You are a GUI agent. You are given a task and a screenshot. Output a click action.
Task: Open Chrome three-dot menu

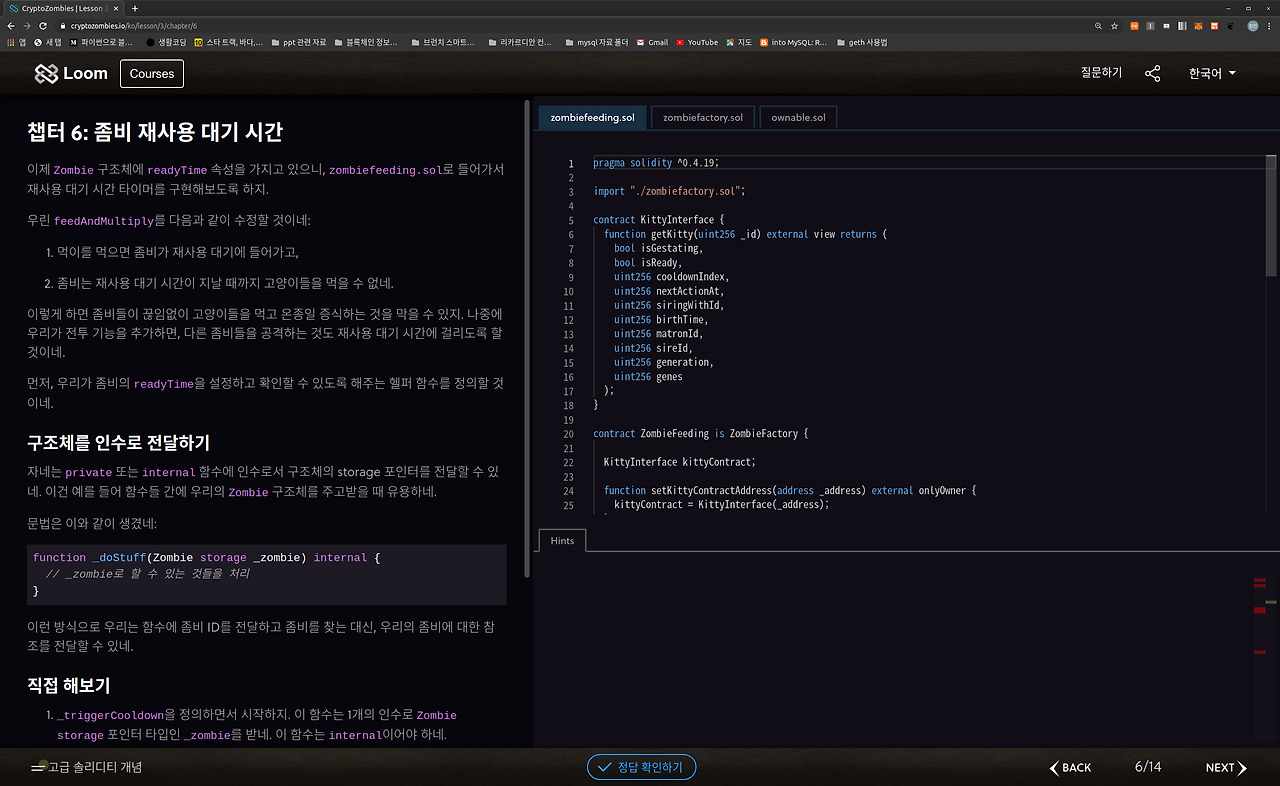pos(1270,25)
